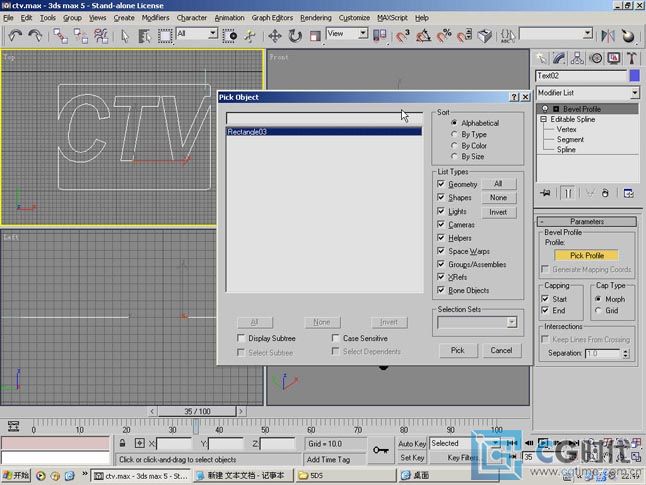Open the Named Selection Sets dropdown
This screenshot has width=646, height=485.
[588, 33]
